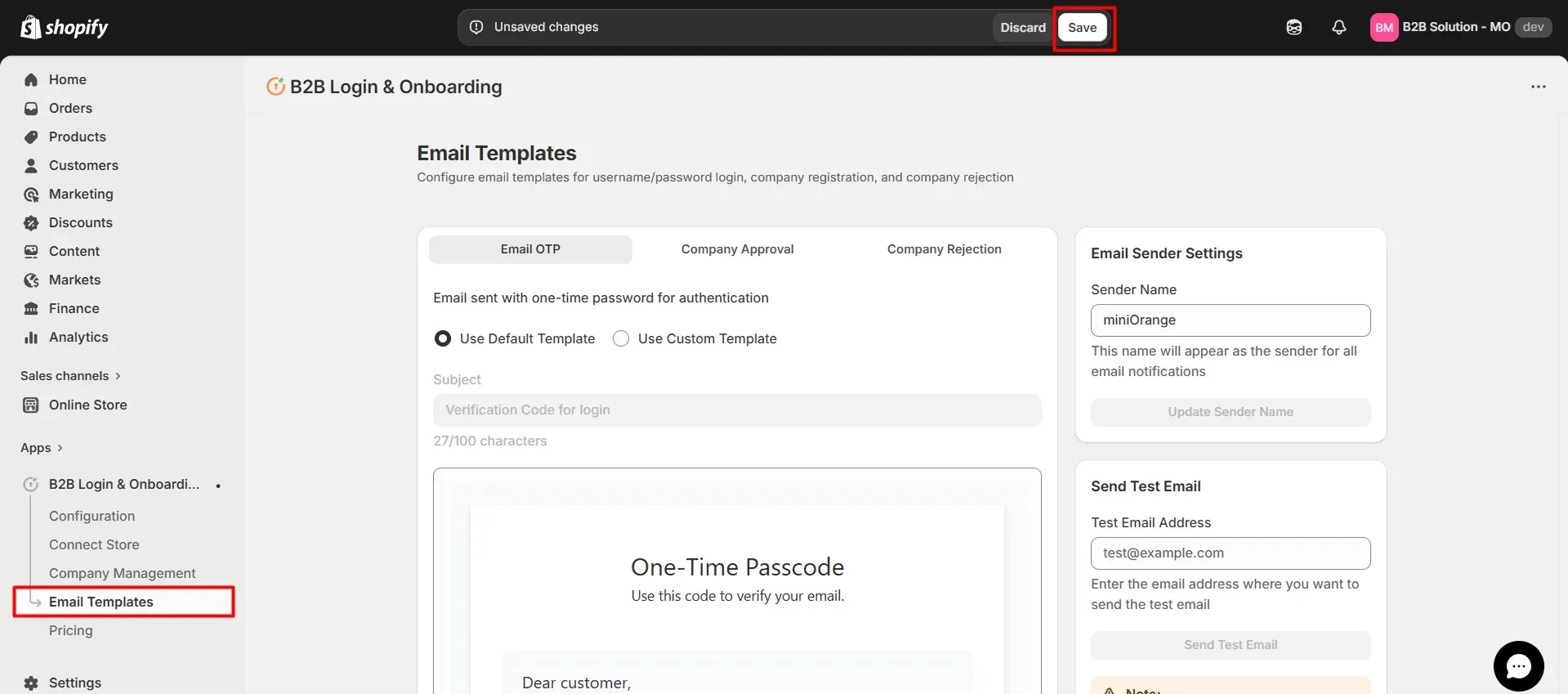The height and width of the screenshot is (694, 1568).
Task: Click the Test Email Address field
Action: tap(1231, 553)
